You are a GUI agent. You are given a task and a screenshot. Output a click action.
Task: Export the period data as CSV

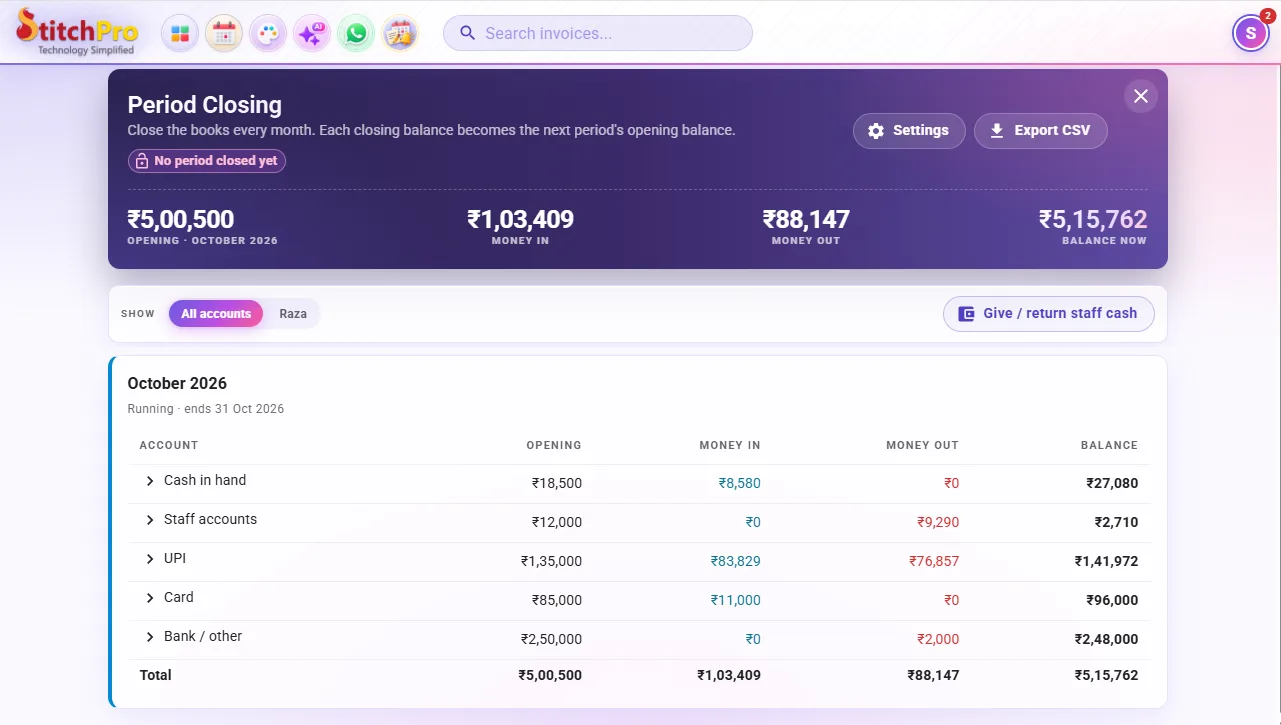[x=1041, y=131]
